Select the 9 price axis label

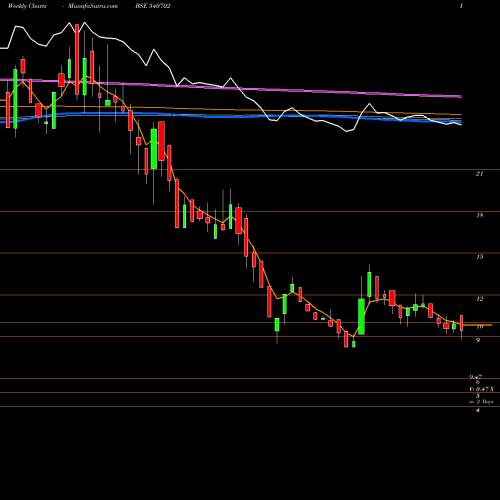point(478,341)
